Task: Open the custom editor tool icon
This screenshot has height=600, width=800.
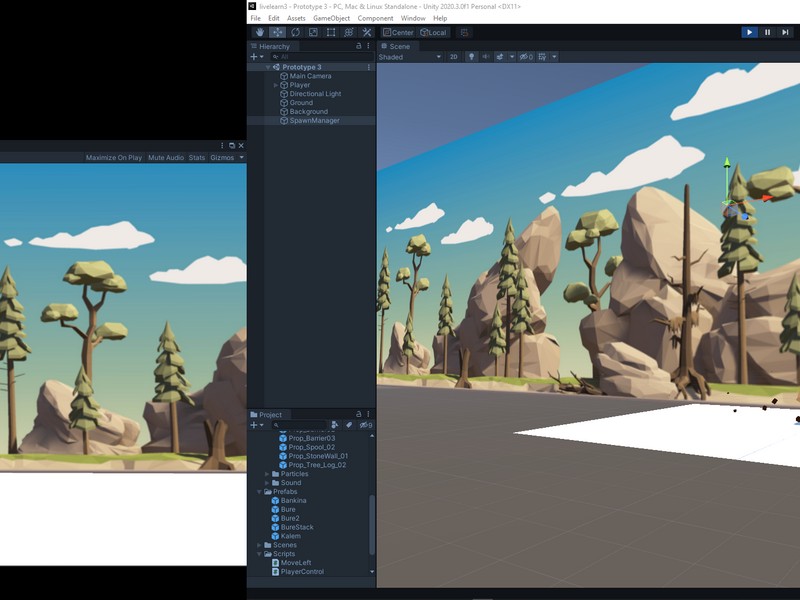Action: coord(367,33)
